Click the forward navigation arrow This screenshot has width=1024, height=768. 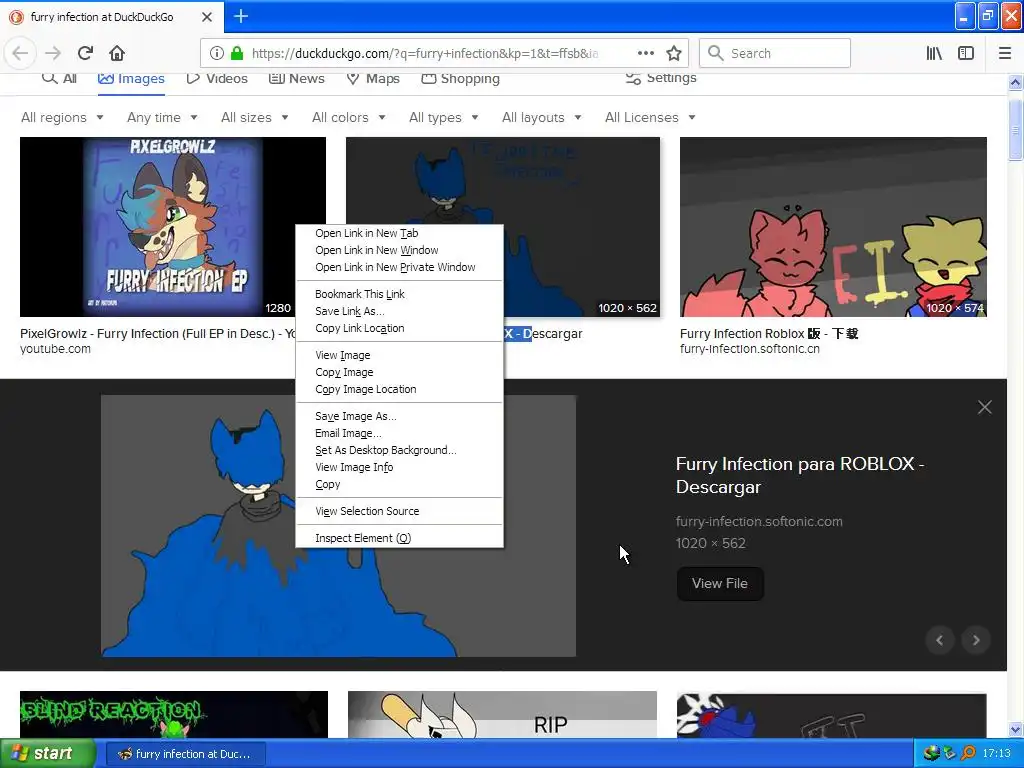pos(53,53)
